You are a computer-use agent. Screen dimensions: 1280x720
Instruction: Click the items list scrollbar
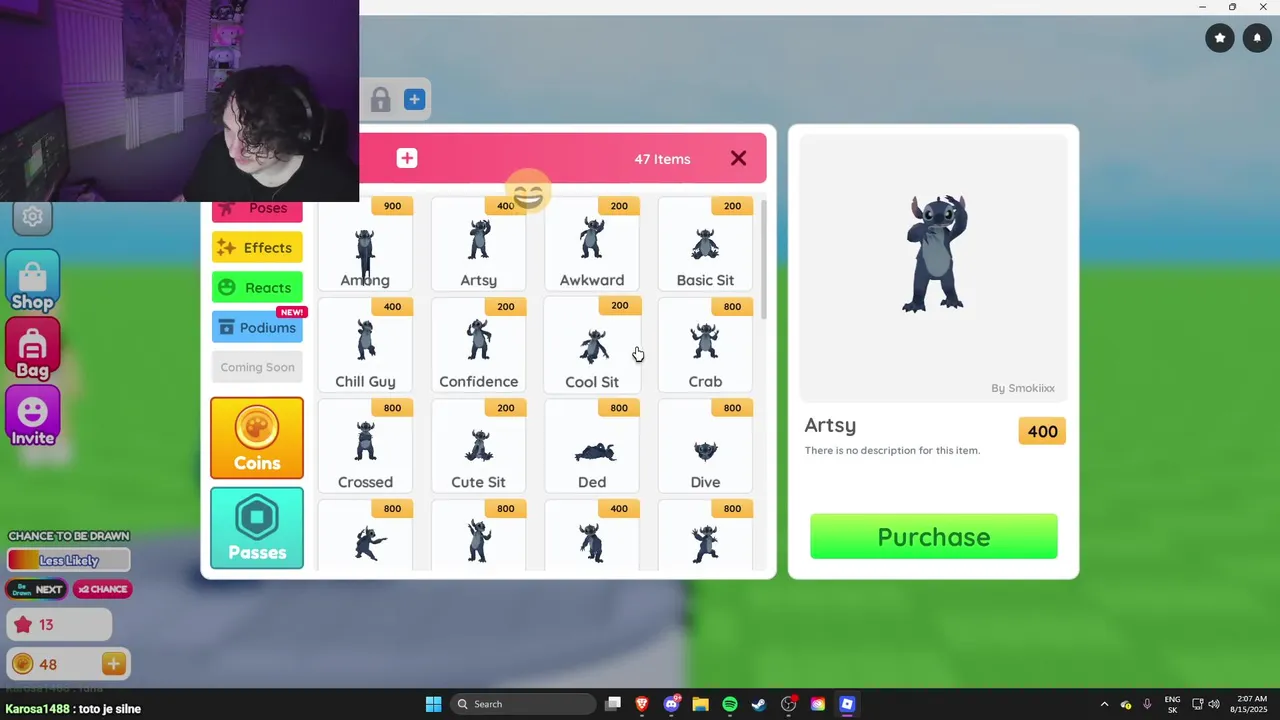pos(764,260)
